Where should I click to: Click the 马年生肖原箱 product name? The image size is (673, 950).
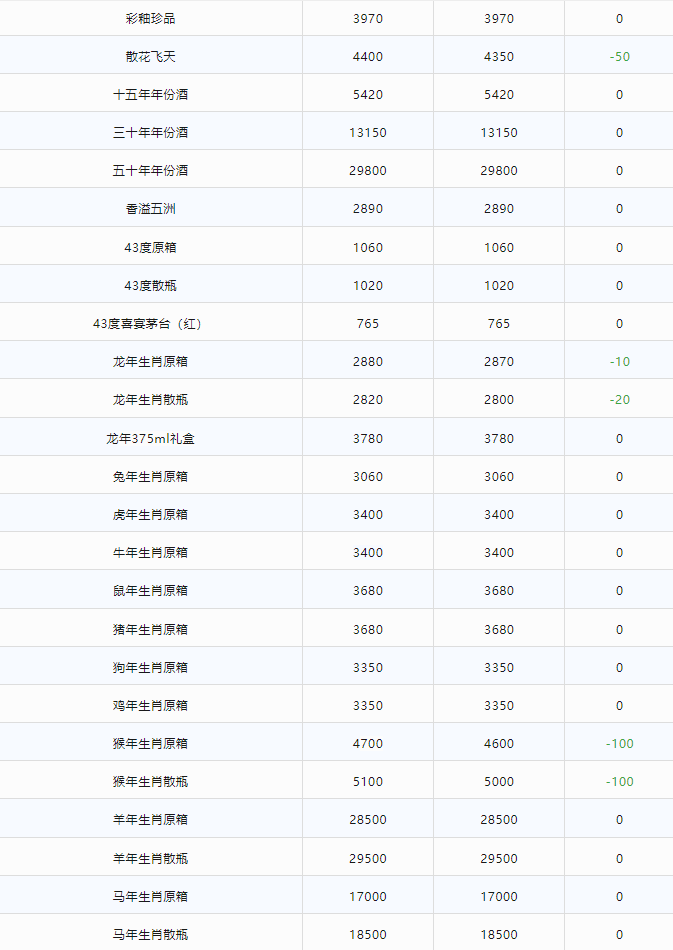coord(150,897)
